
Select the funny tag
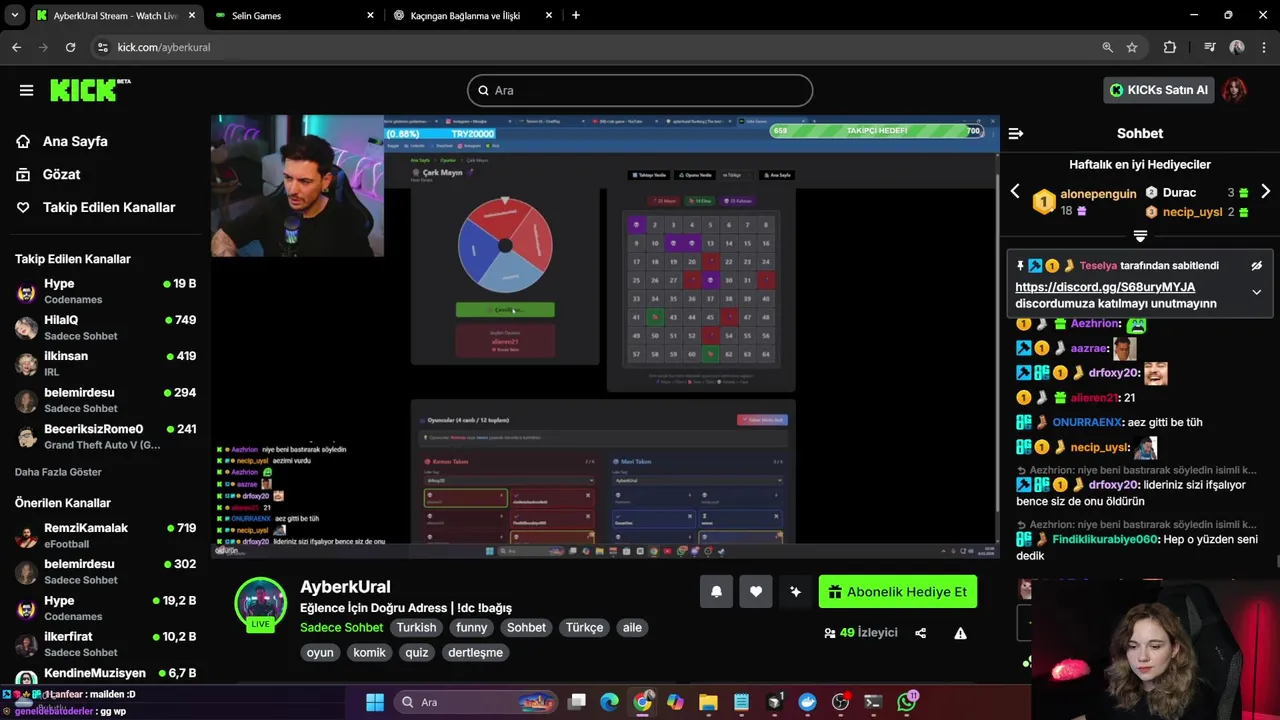(x=472, y=628)
